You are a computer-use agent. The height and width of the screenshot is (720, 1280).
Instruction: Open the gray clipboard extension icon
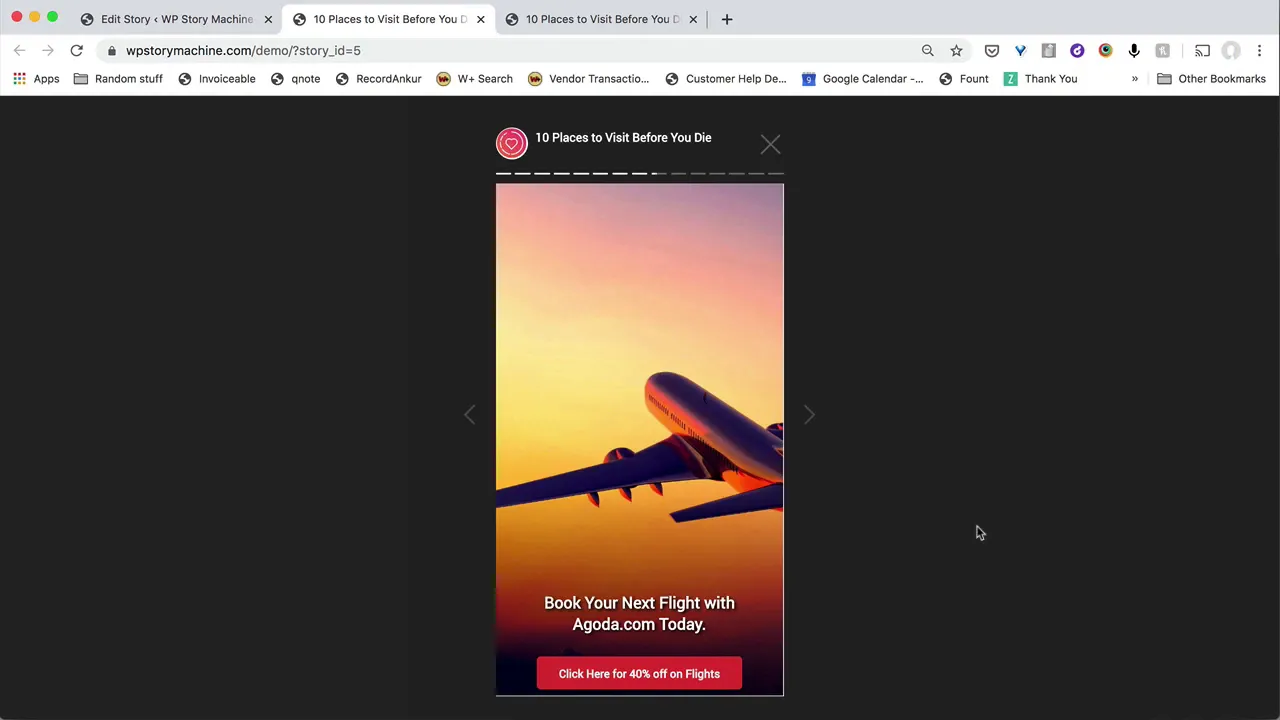1048,50
